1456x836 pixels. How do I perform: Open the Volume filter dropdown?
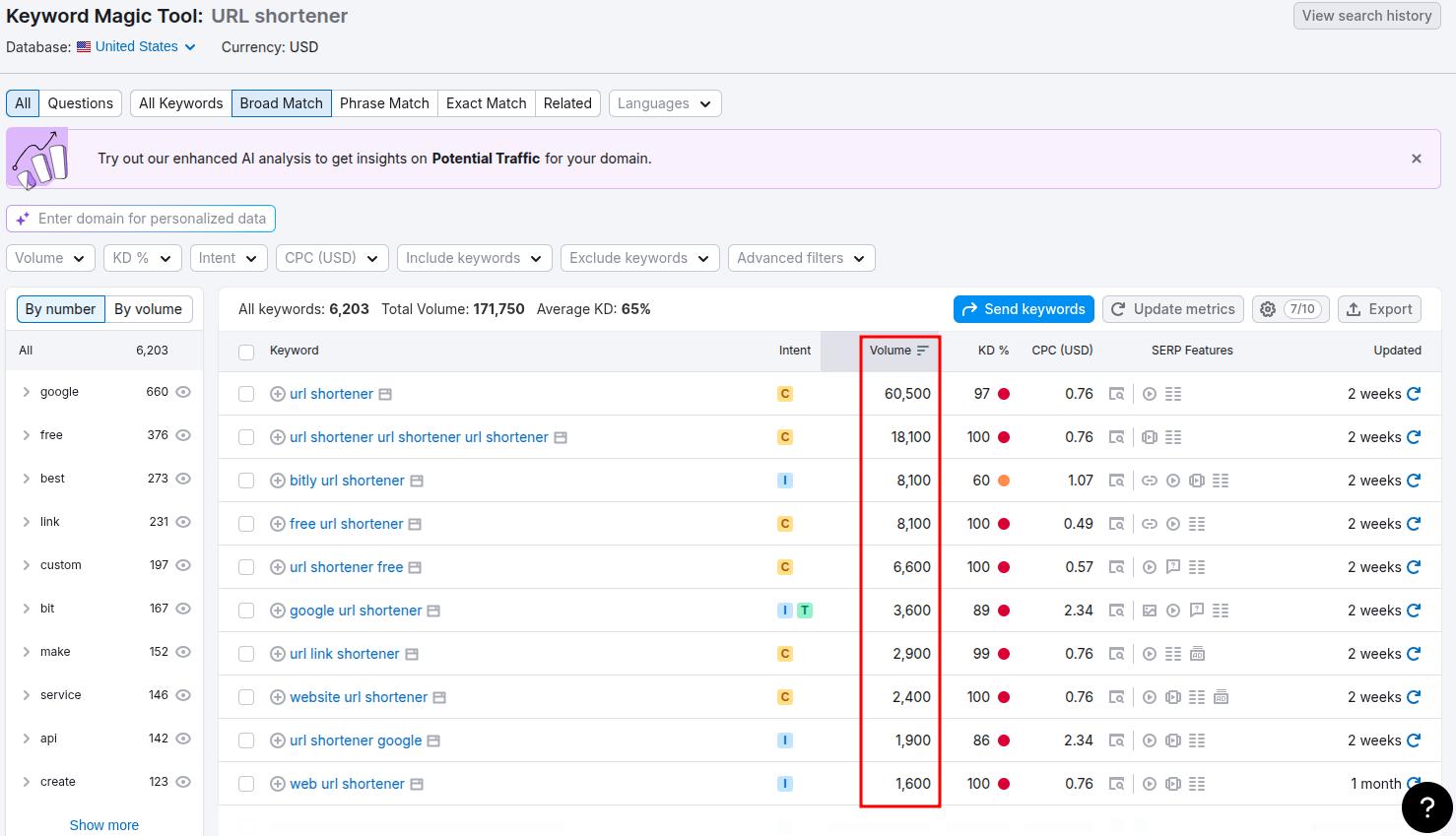tap(49, 257)
